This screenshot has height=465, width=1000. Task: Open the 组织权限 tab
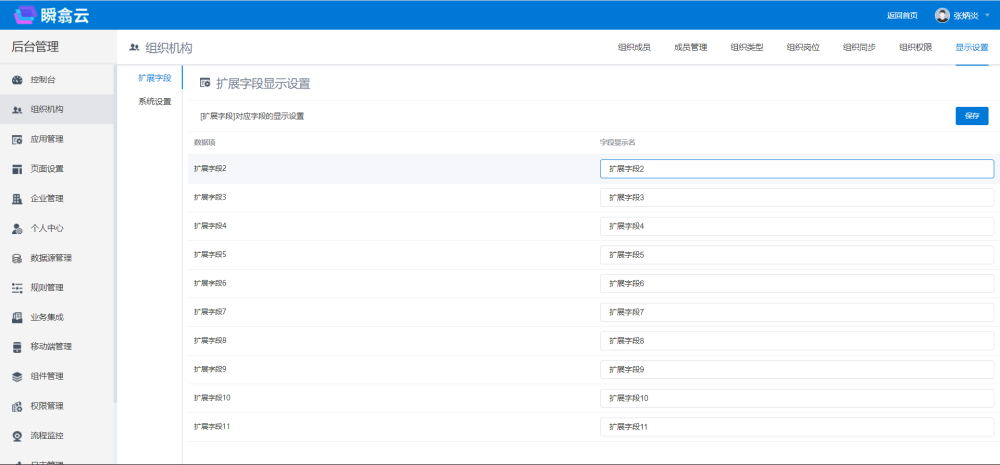tap(915, 47)
